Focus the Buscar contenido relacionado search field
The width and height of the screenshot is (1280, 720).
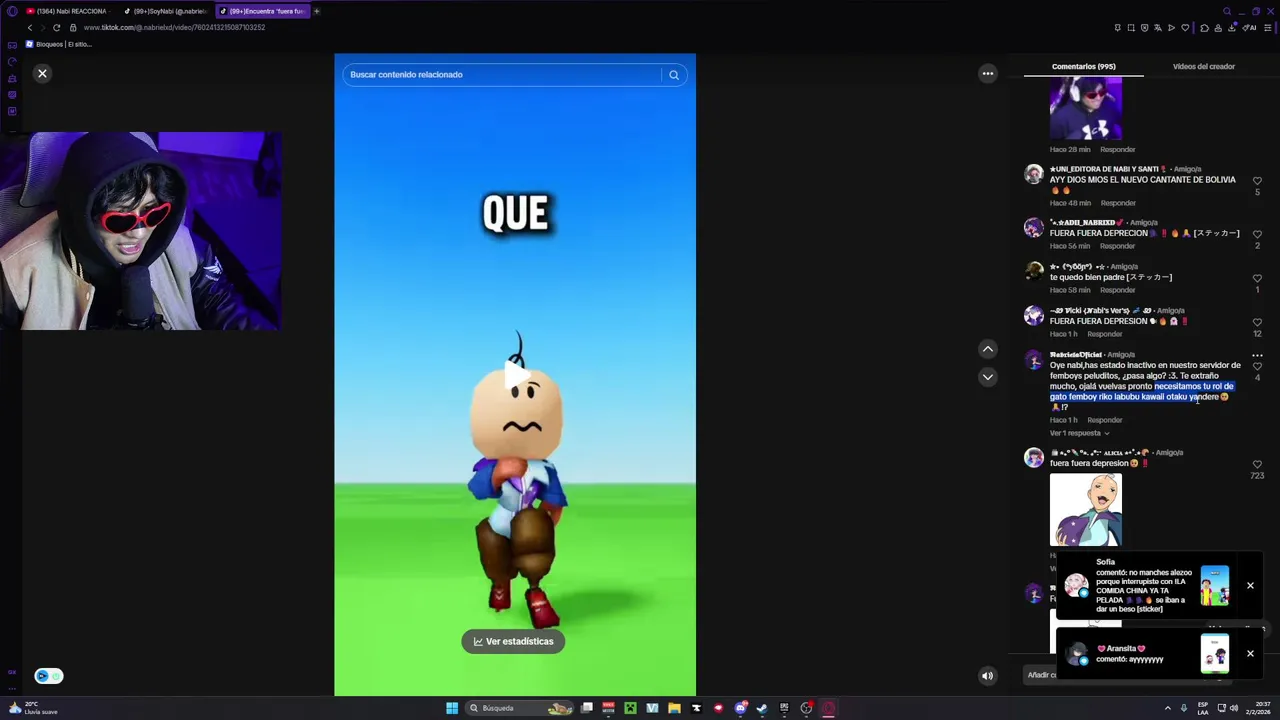pos(502,75)
